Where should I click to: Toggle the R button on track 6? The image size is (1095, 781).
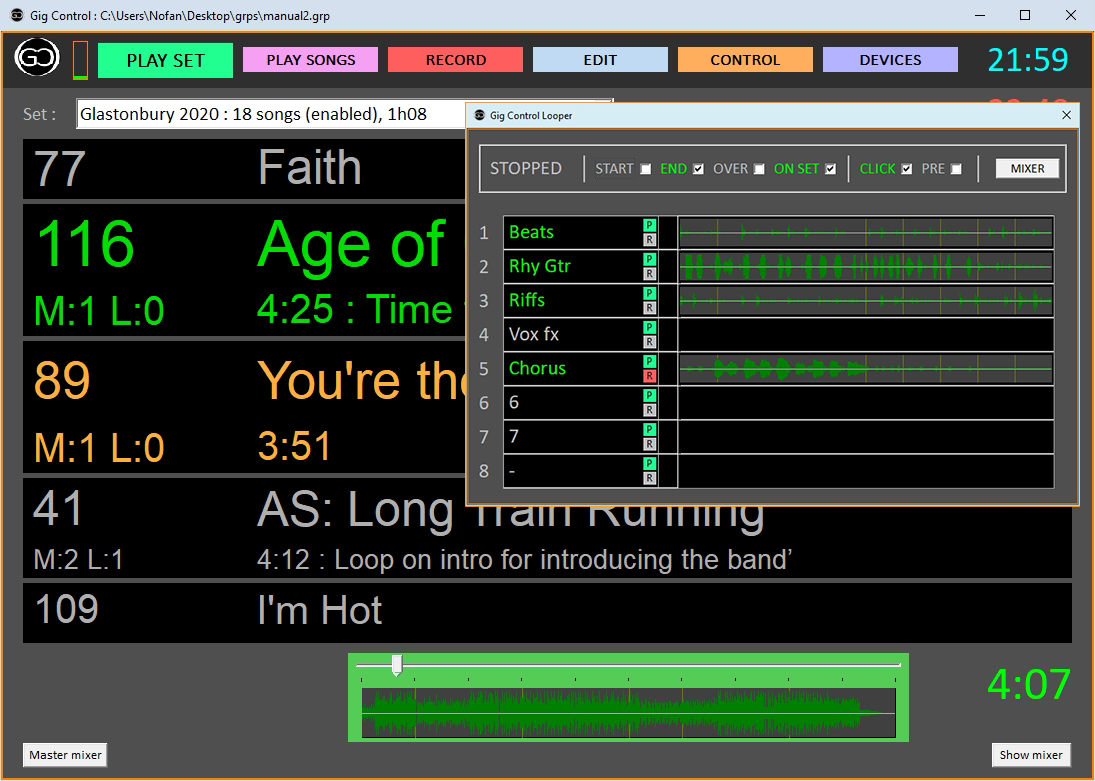649,410
